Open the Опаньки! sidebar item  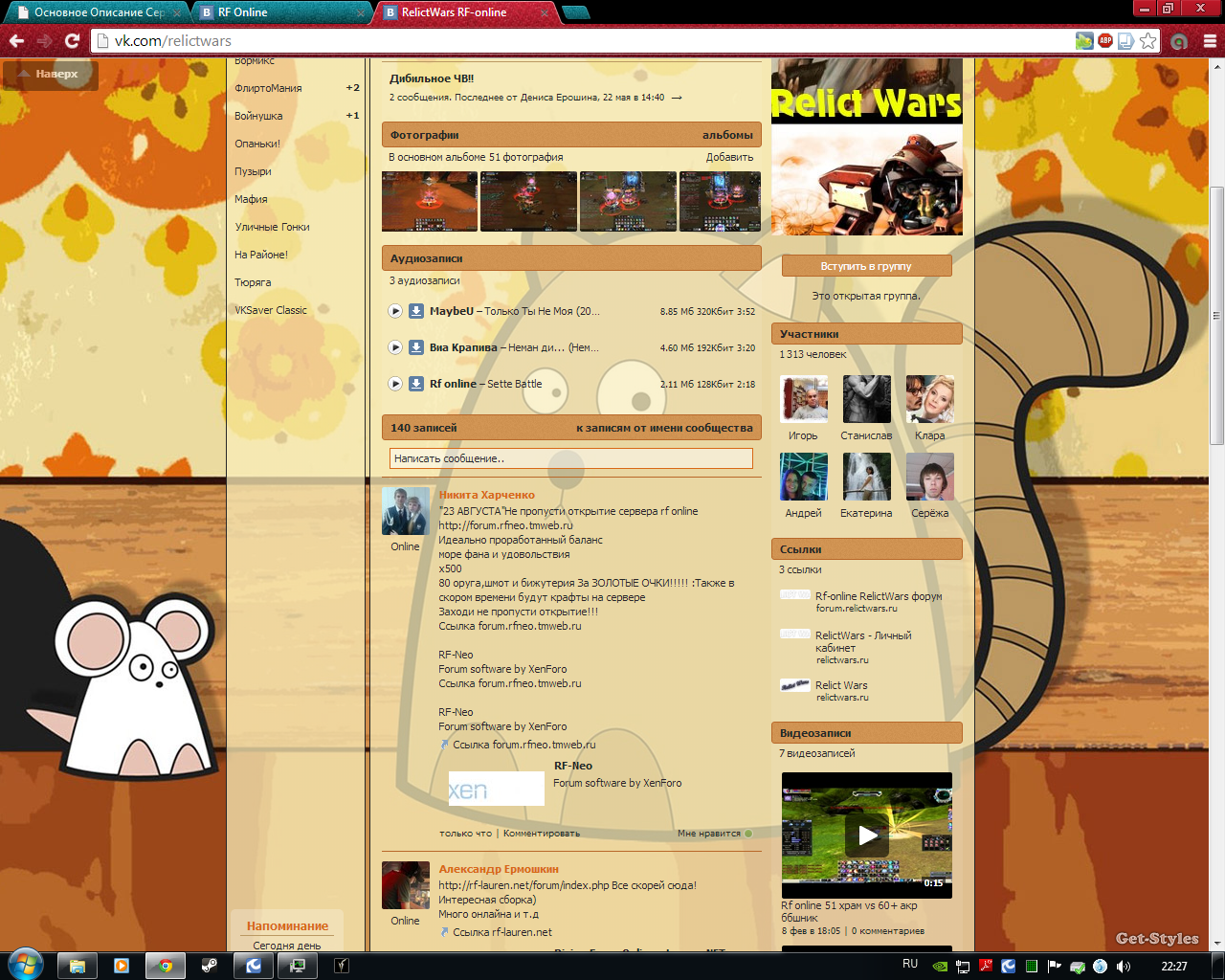[257, 144]
